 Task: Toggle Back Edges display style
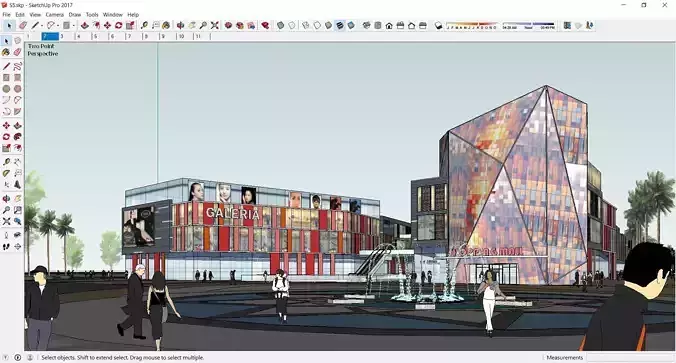click(292, 25)
